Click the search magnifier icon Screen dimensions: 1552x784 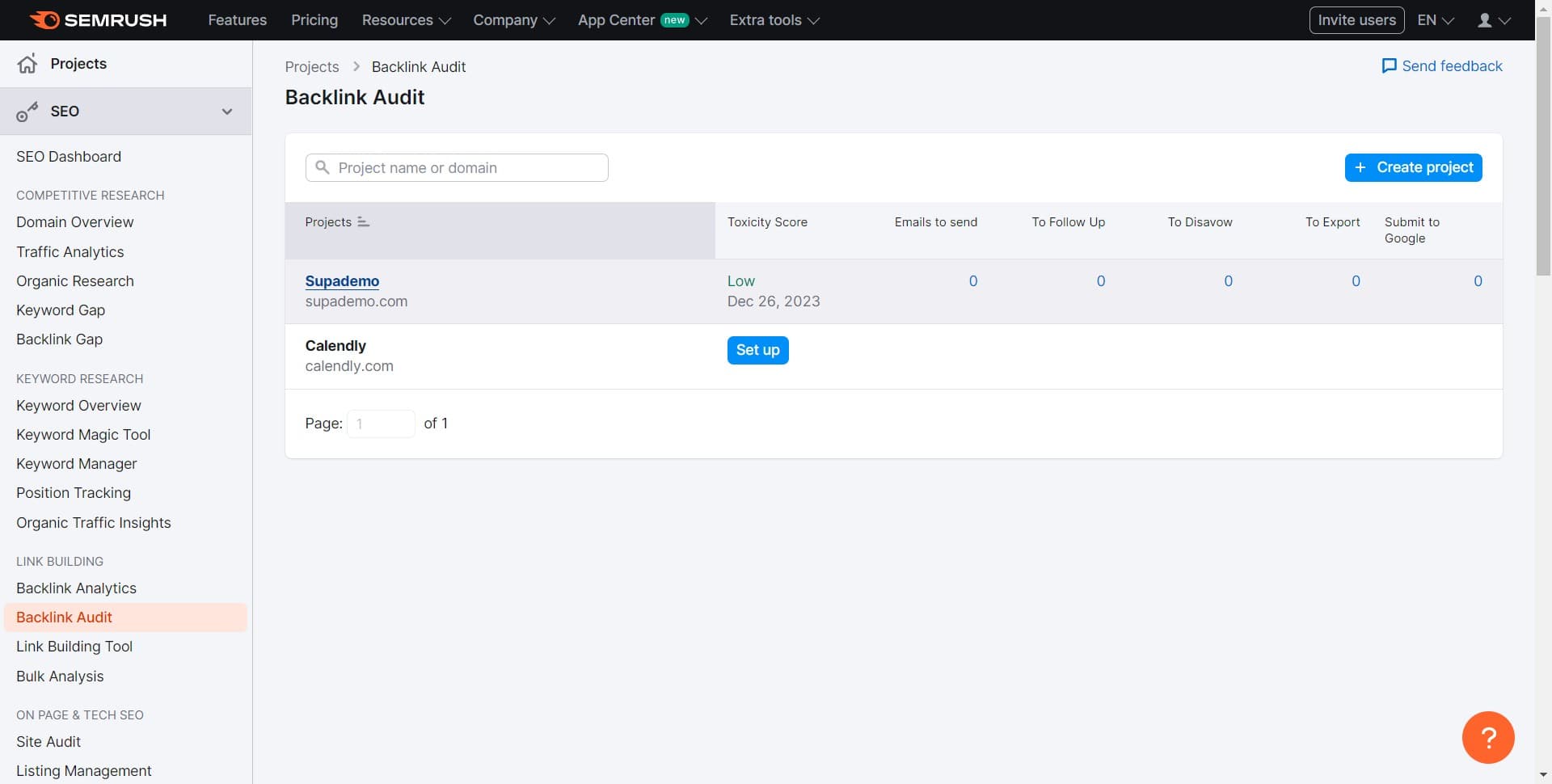point(323,167)
